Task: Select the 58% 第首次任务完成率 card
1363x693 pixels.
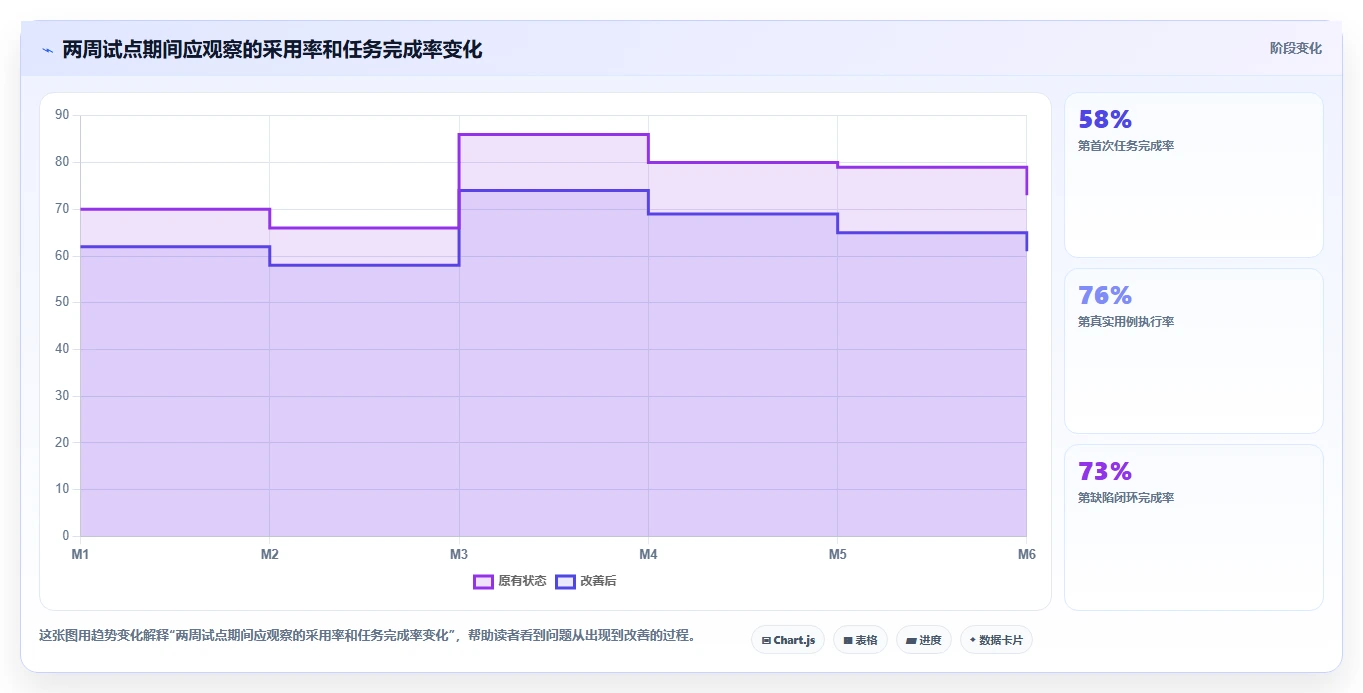Action: (1194, 175)
